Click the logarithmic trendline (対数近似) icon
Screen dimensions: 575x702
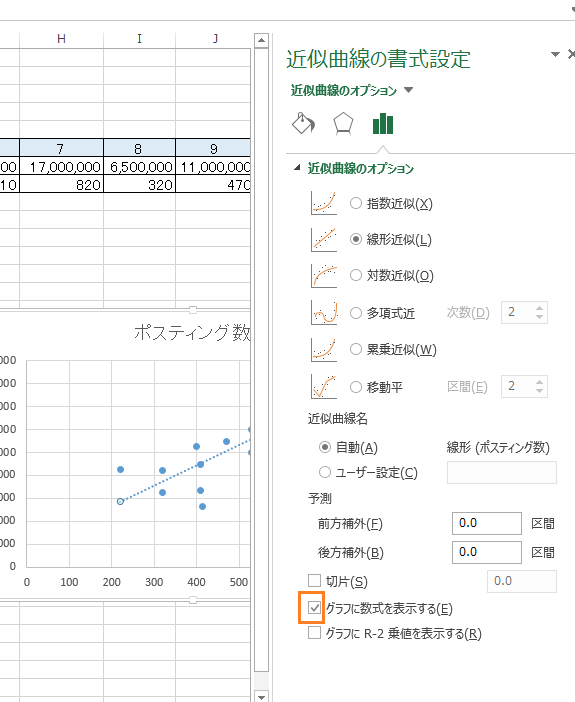pyautogui.click(x=324, y=275)
